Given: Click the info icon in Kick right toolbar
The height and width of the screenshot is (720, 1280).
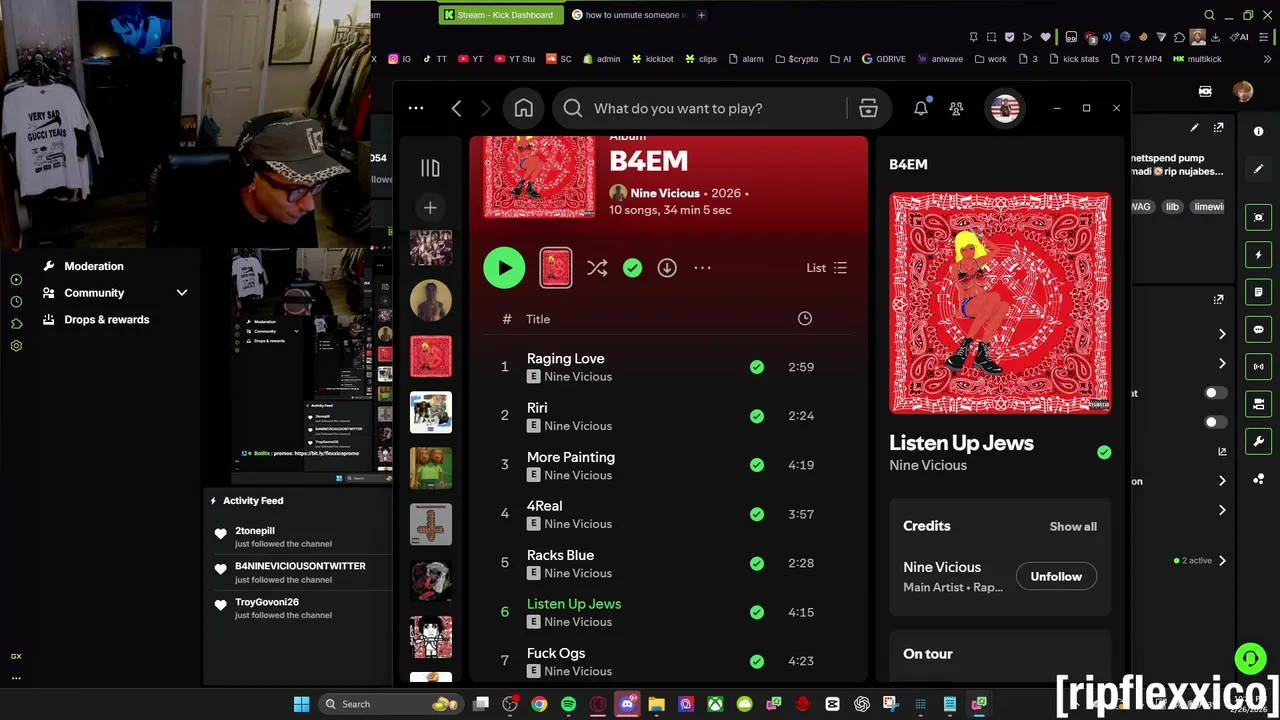Looking at the screenshot, I should pos(1258,131).
